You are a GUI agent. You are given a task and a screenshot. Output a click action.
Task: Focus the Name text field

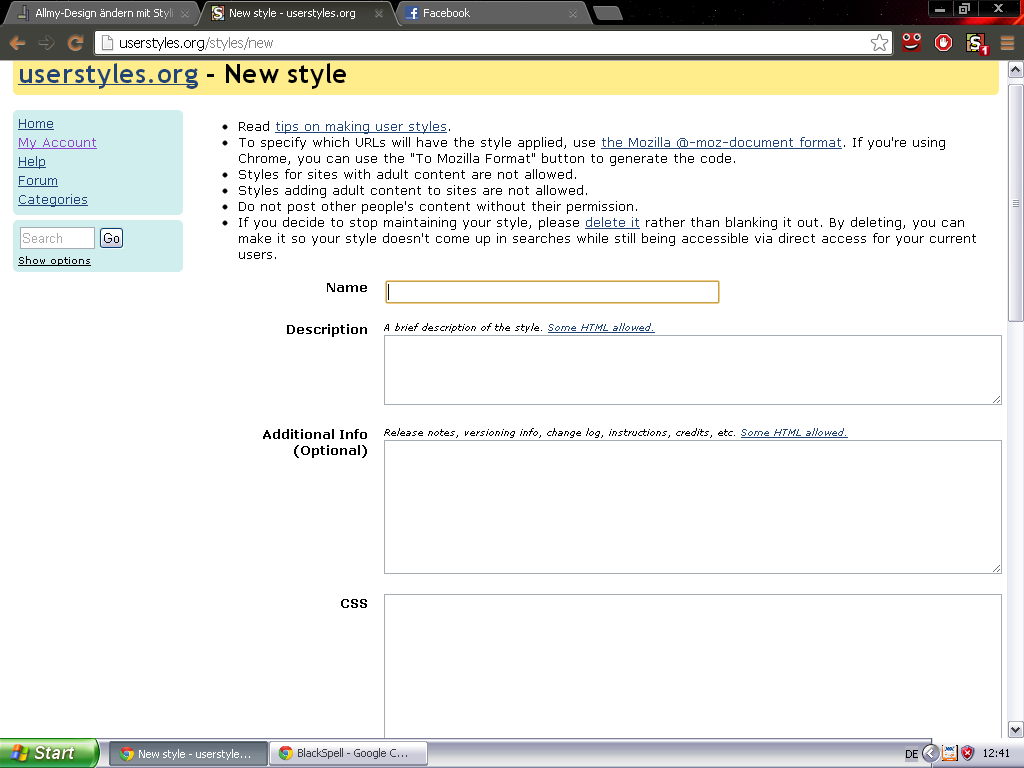[552, 292]
